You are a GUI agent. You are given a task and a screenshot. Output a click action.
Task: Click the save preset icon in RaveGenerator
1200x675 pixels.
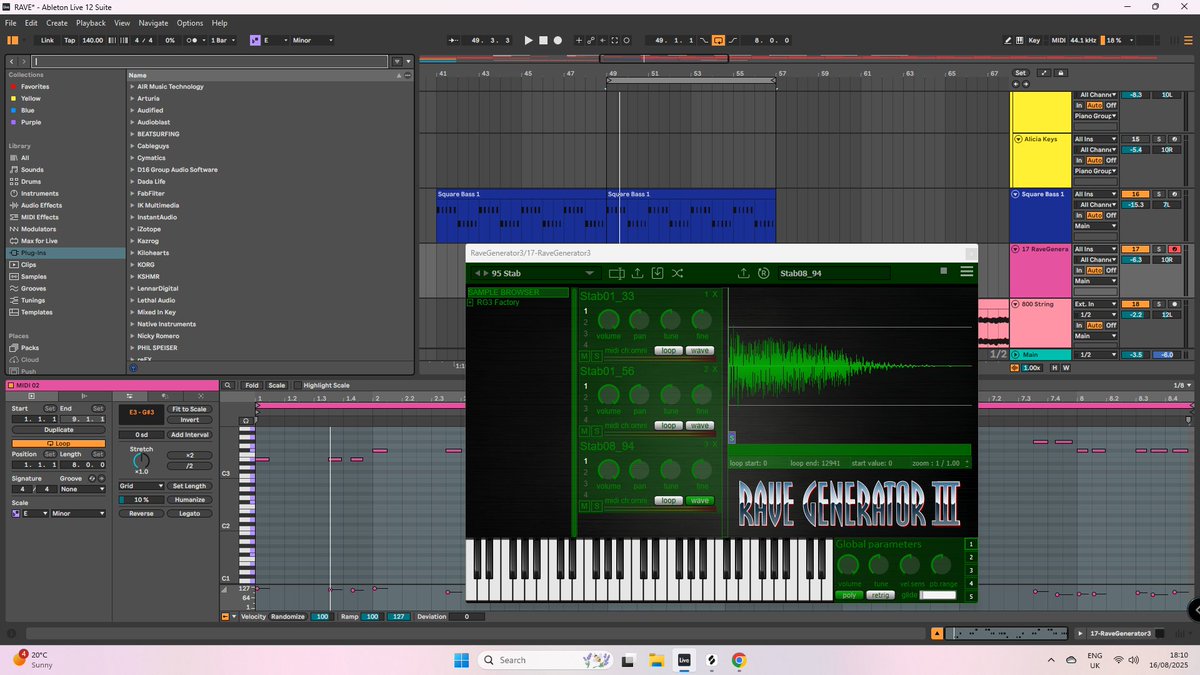tap(657, 273)
